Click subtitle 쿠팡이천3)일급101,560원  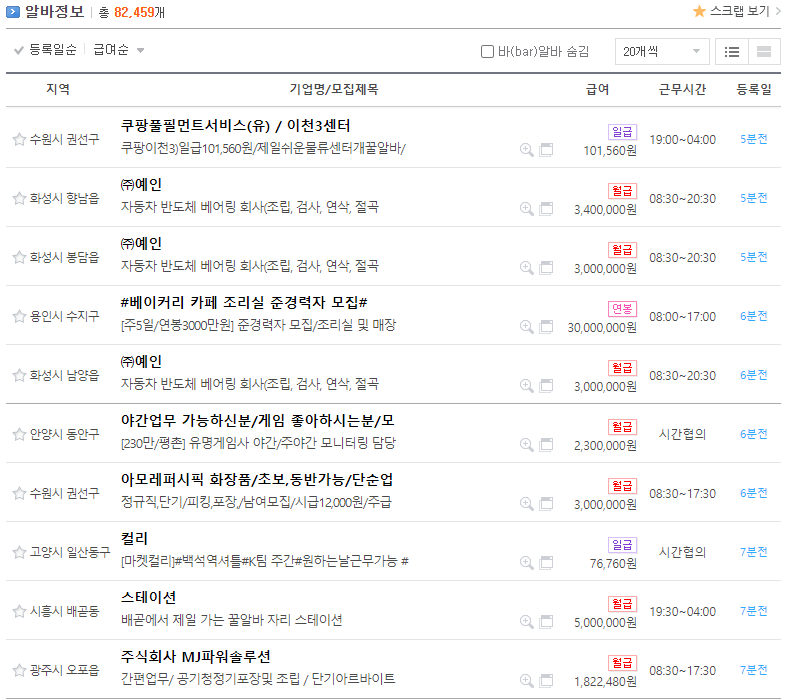263,148
